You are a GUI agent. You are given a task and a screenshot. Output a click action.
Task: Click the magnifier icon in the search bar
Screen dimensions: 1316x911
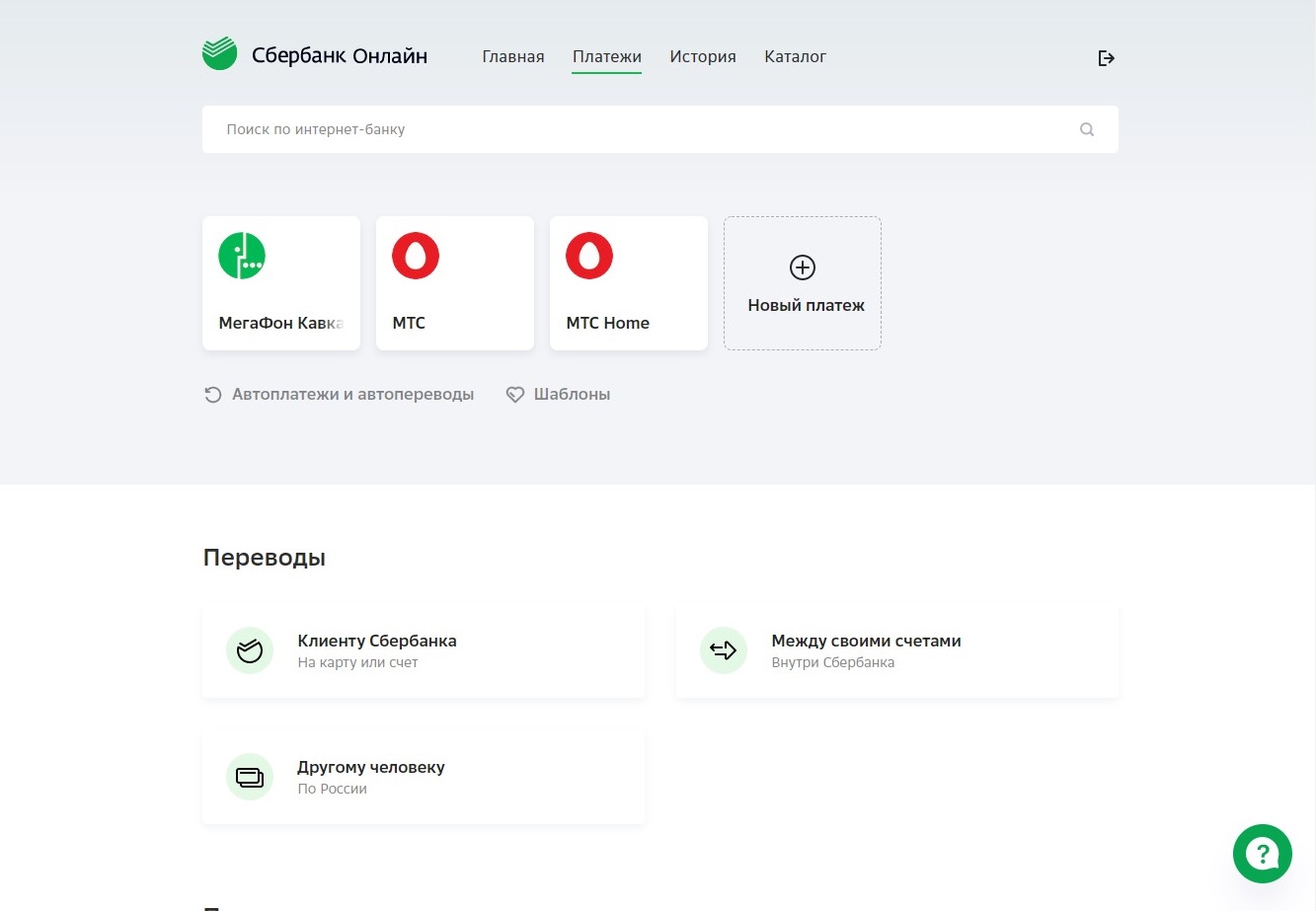pyautogui.click(x=1087, y=129)
